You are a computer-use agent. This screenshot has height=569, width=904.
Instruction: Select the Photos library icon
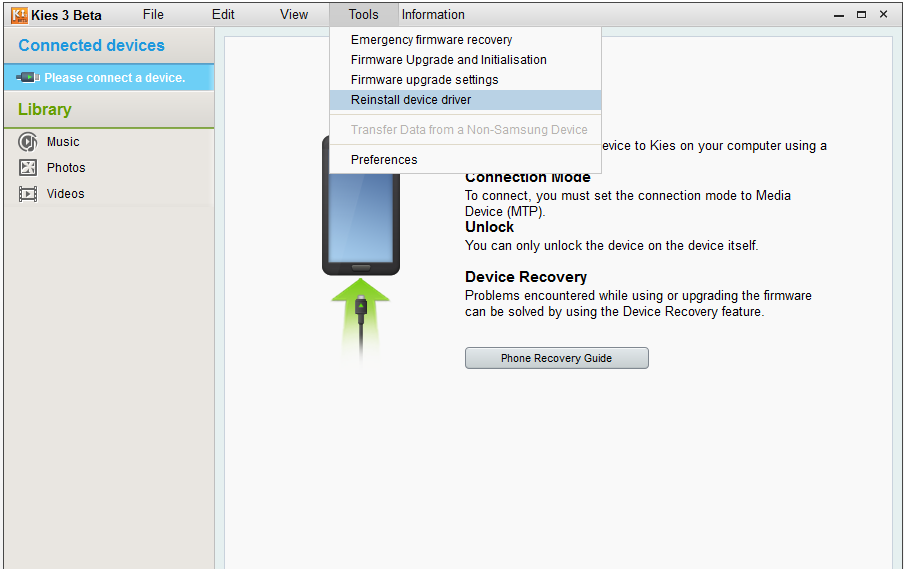click(28, 168)
